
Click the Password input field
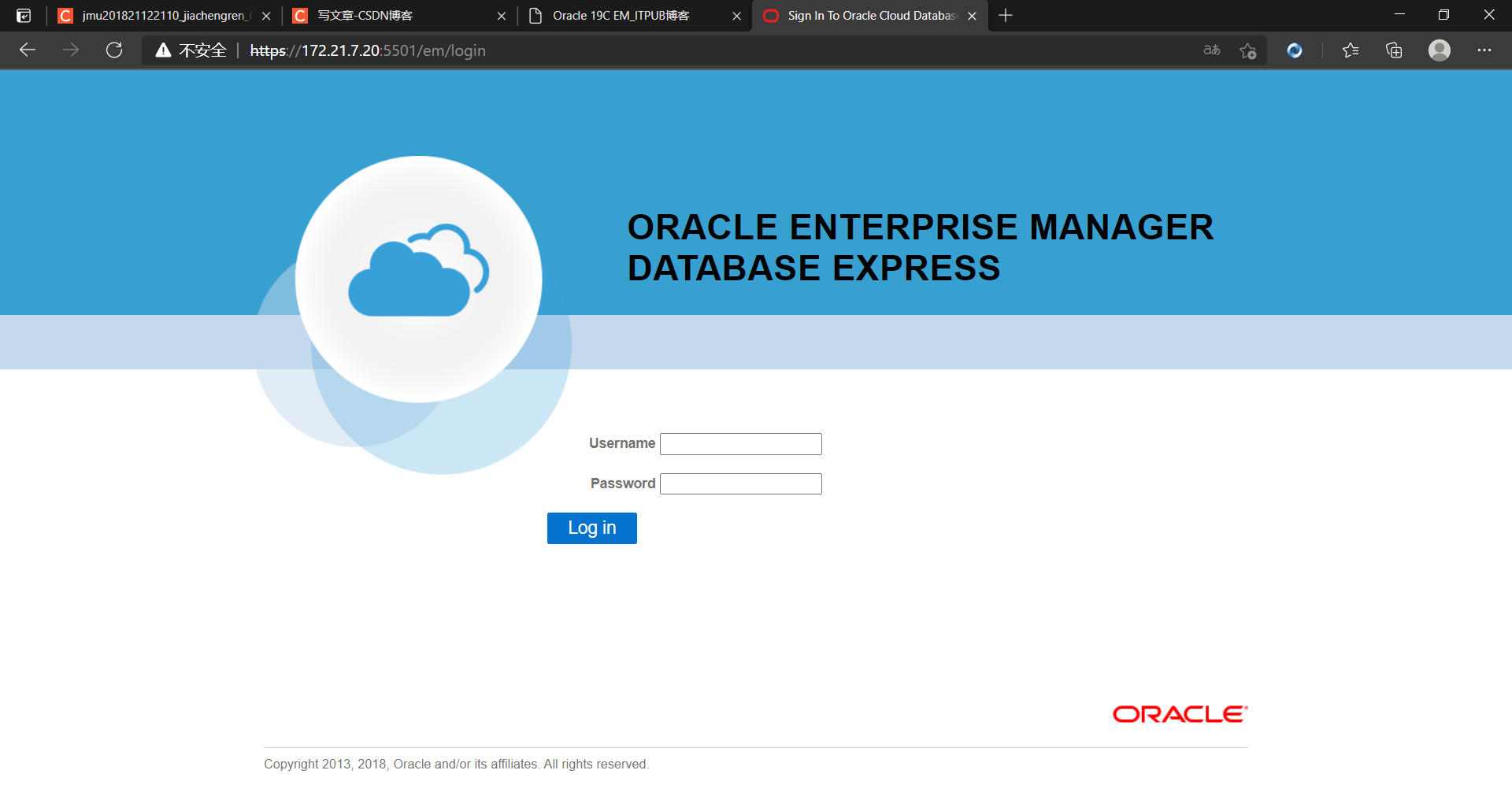pos(740,483)
